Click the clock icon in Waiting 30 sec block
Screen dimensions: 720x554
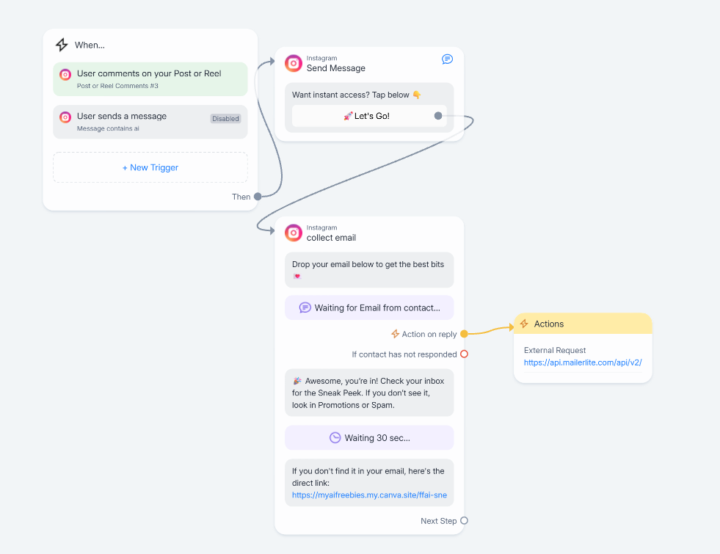click(335, 438)
